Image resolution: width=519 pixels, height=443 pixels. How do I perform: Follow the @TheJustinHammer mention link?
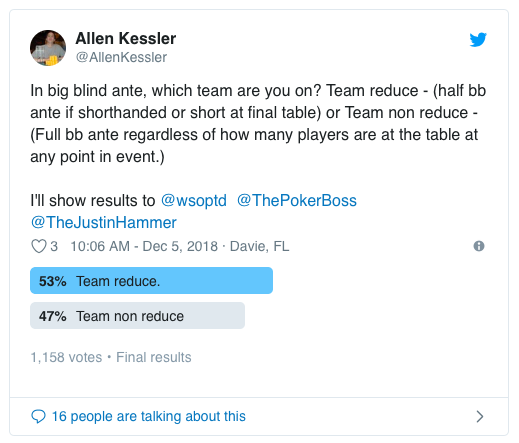point(104,222)
